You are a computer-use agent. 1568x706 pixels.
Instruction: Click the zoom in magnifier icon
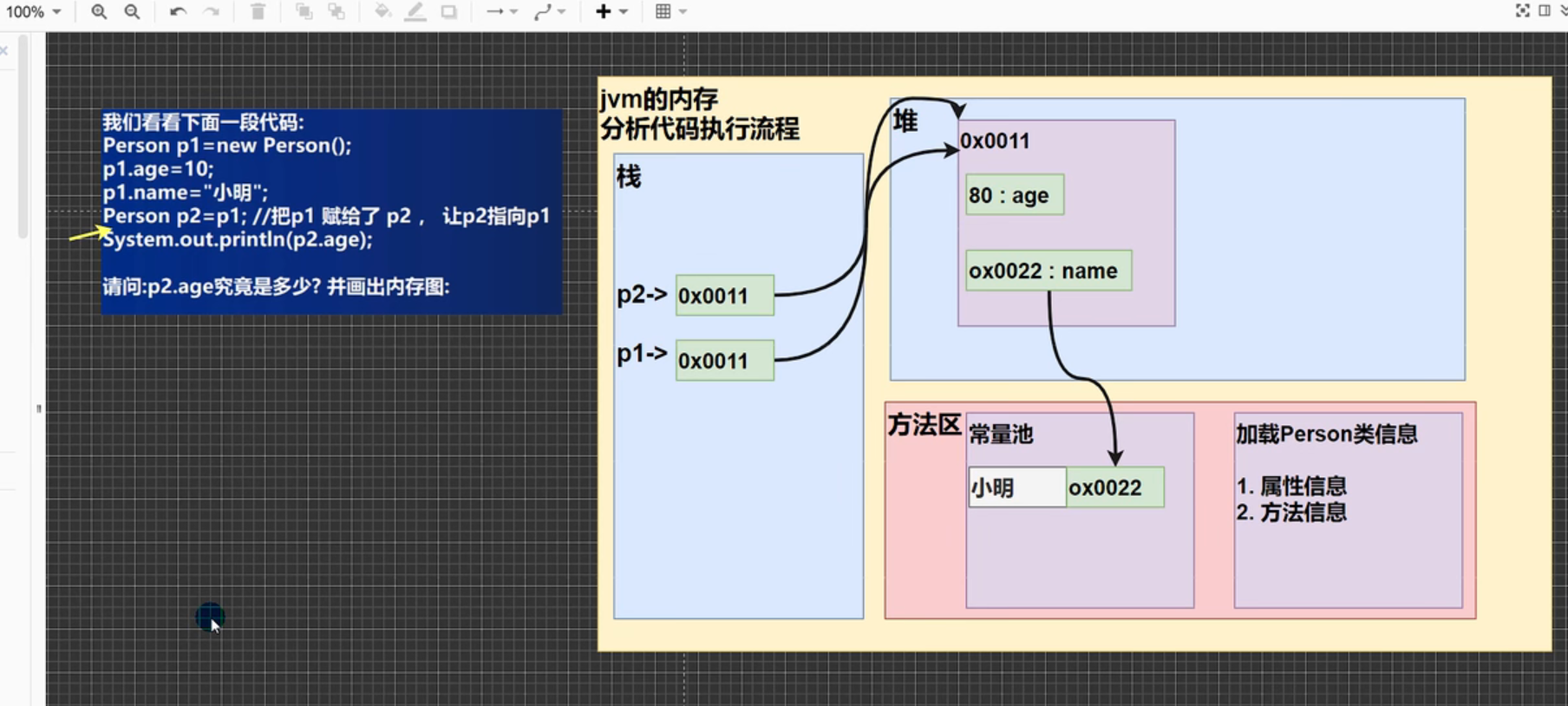99,11
